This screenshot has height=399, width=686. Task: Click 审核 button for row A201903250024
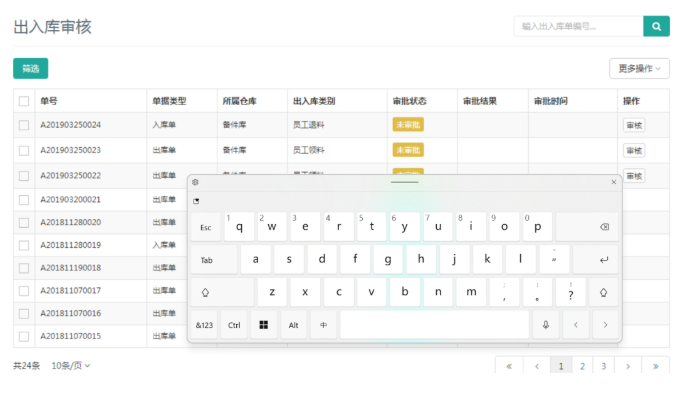[x=634, y=125]
